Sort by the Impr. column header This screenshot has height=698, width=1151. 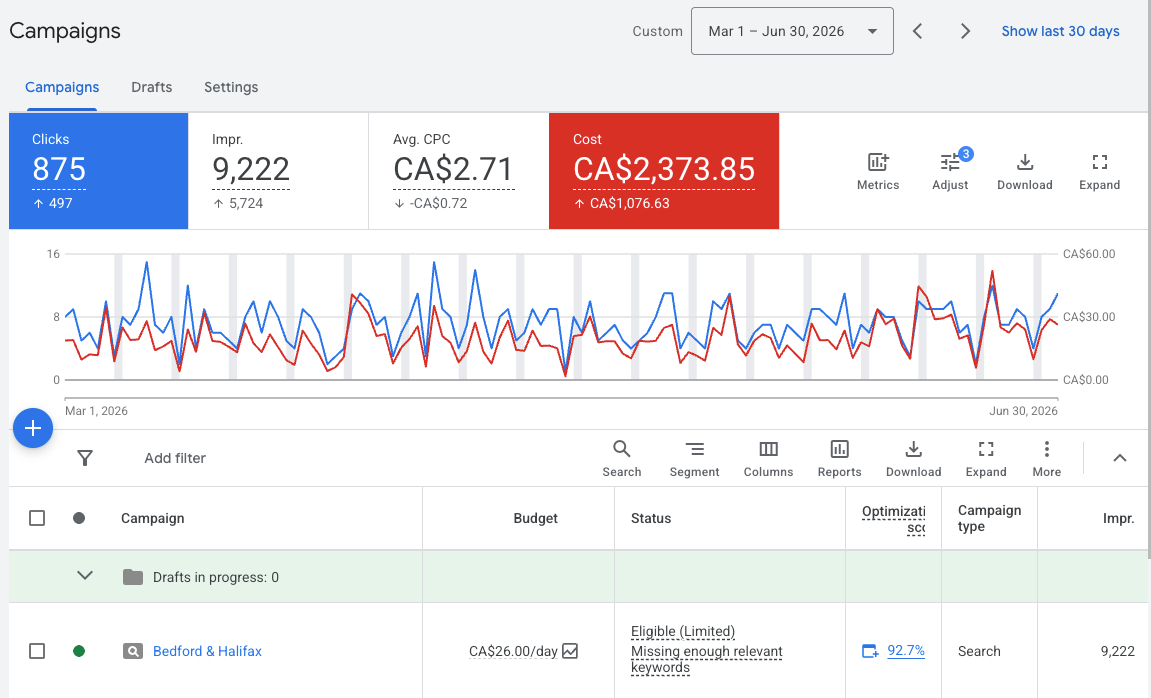pyautogui.click(x=1118, y=518)
